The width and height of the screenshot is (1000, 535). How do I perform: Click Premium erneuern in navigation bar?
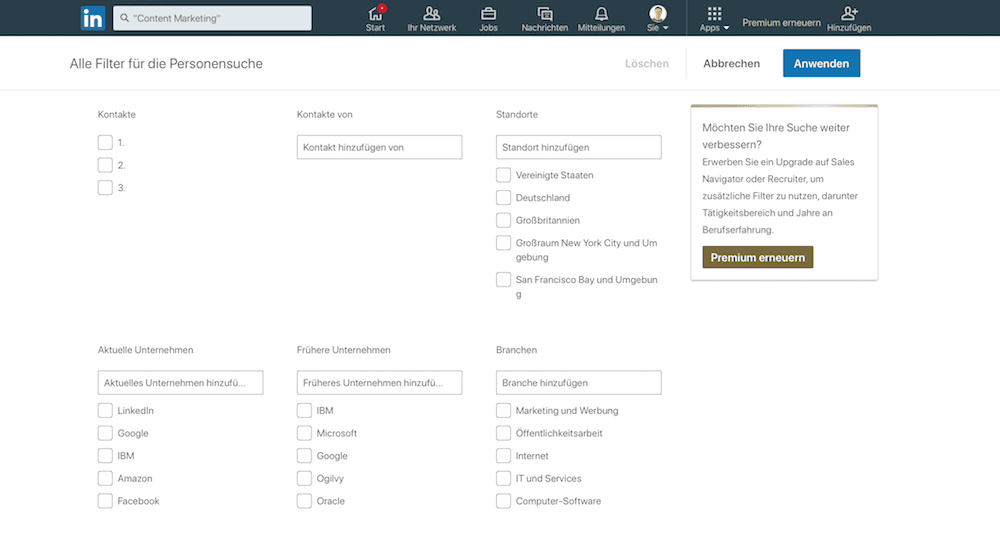coord(781,22)
